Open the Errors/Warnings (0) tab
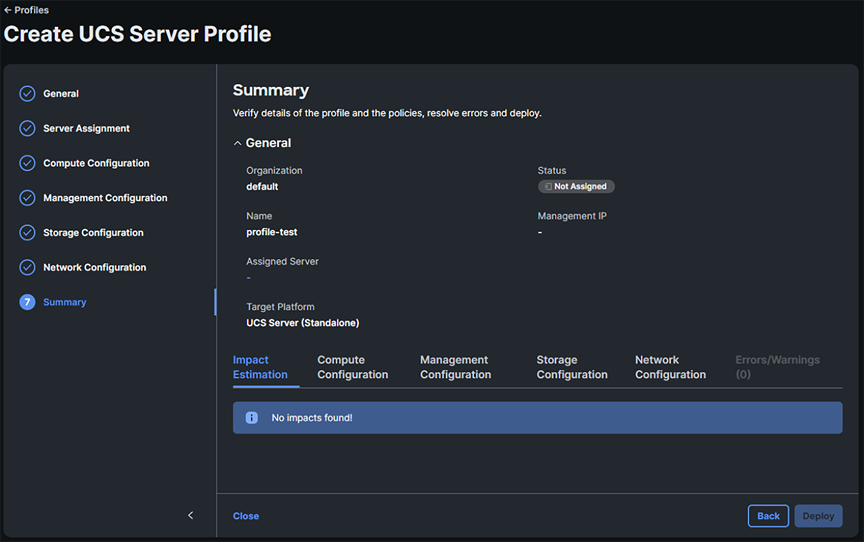This screenshot has width=864, height=542. tap(777, 367)
